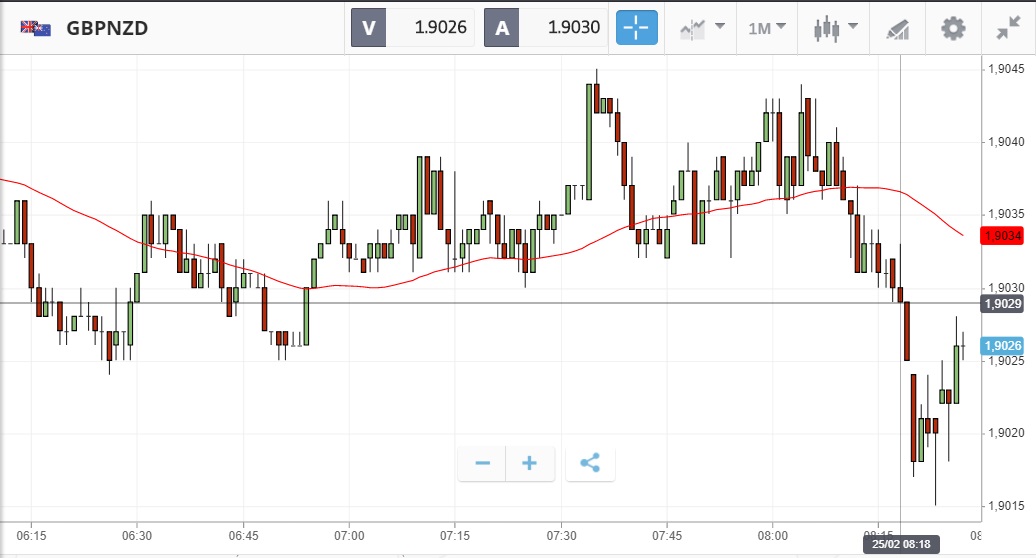
Task: Select the GBPNZD symbol name
Action: [107, 28]
